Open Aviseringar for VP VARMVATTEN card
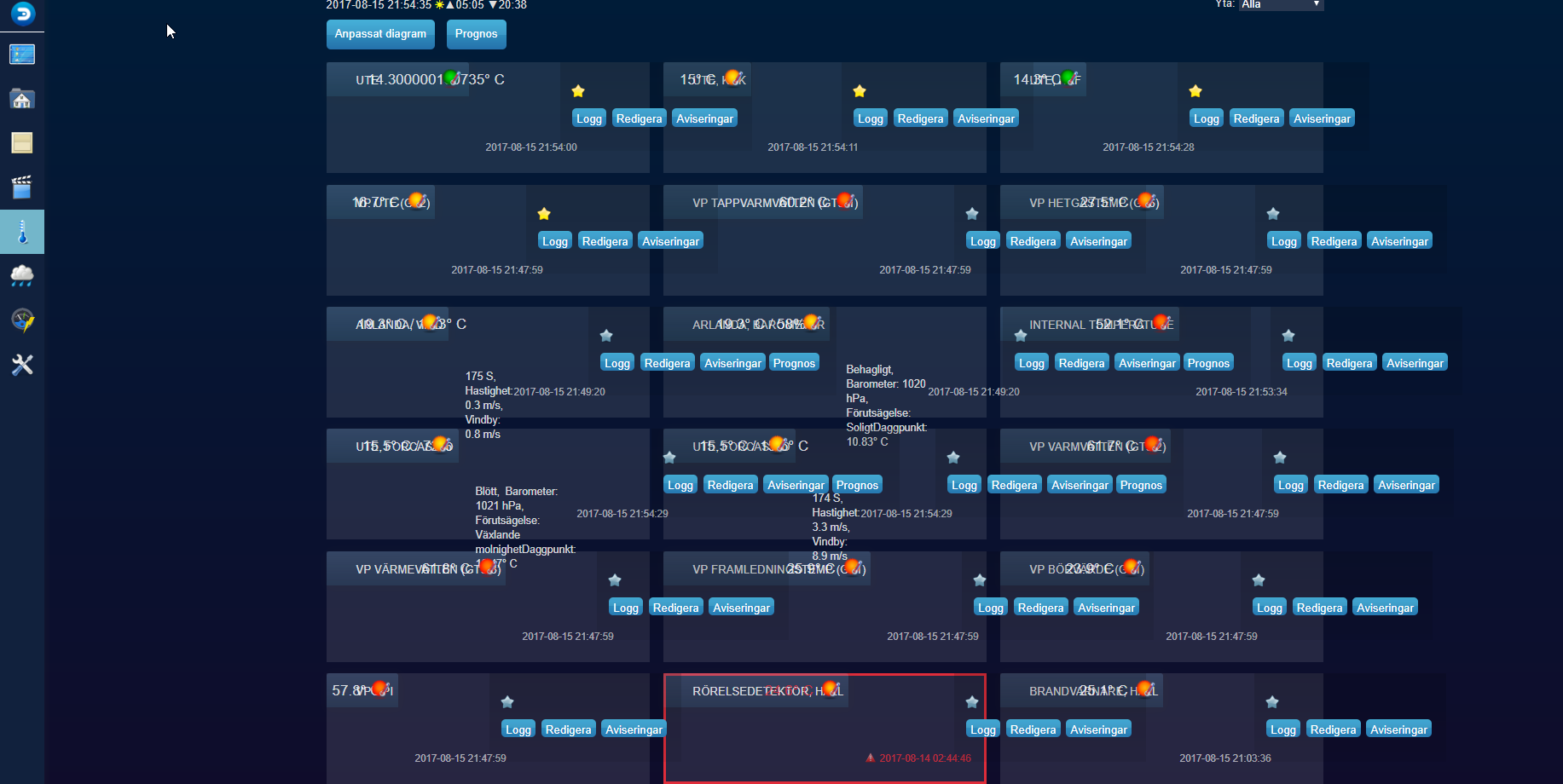The image size is (1563, 784). (1407, 485)
